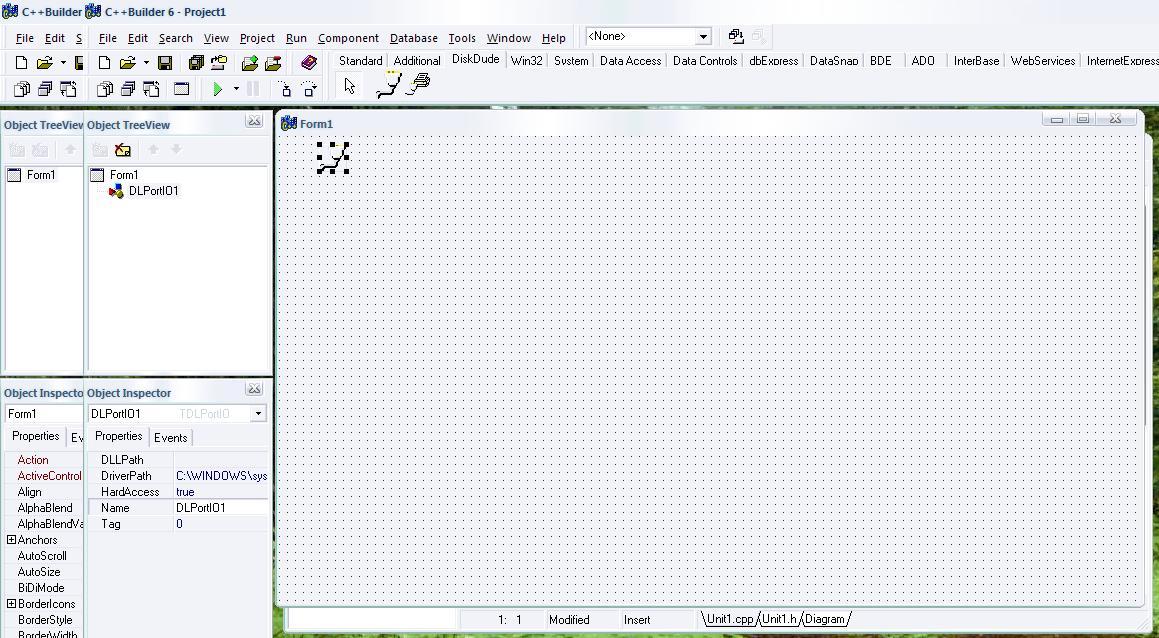Open the Component menu

(x=348, y=38)
